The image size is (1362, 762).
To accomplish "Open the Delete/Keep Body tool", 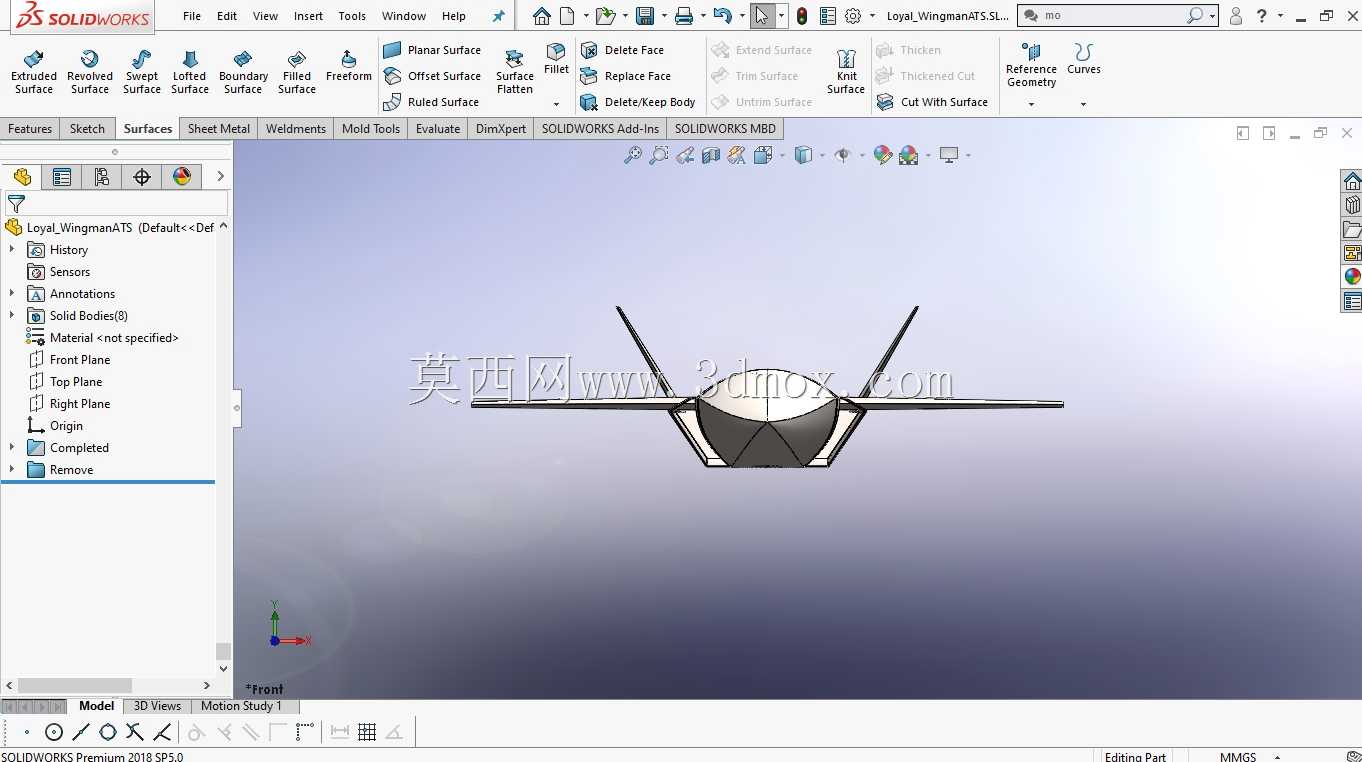I will pos(638,102).
